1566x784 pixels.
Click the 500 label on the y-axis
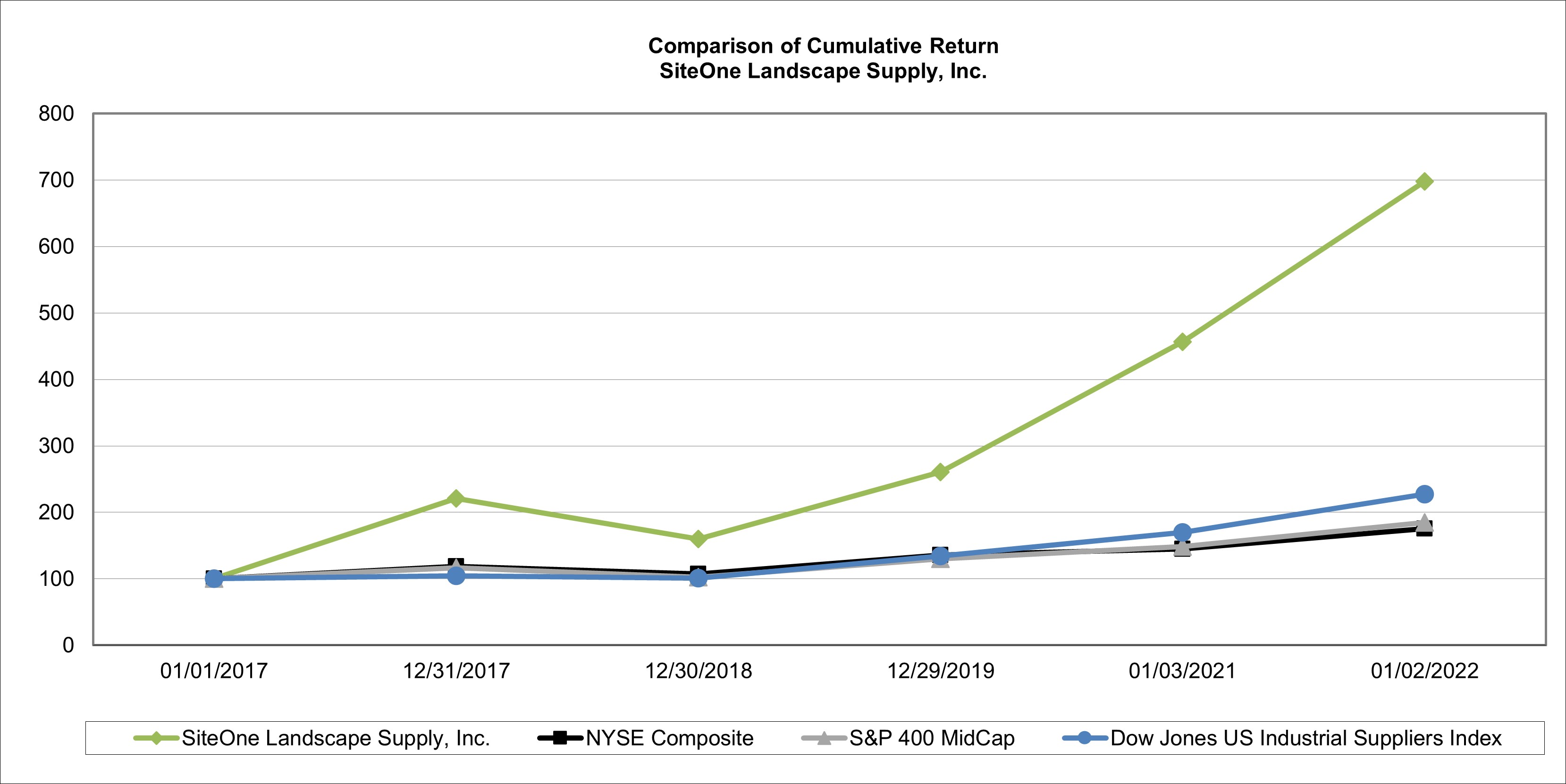click(56, 313)
